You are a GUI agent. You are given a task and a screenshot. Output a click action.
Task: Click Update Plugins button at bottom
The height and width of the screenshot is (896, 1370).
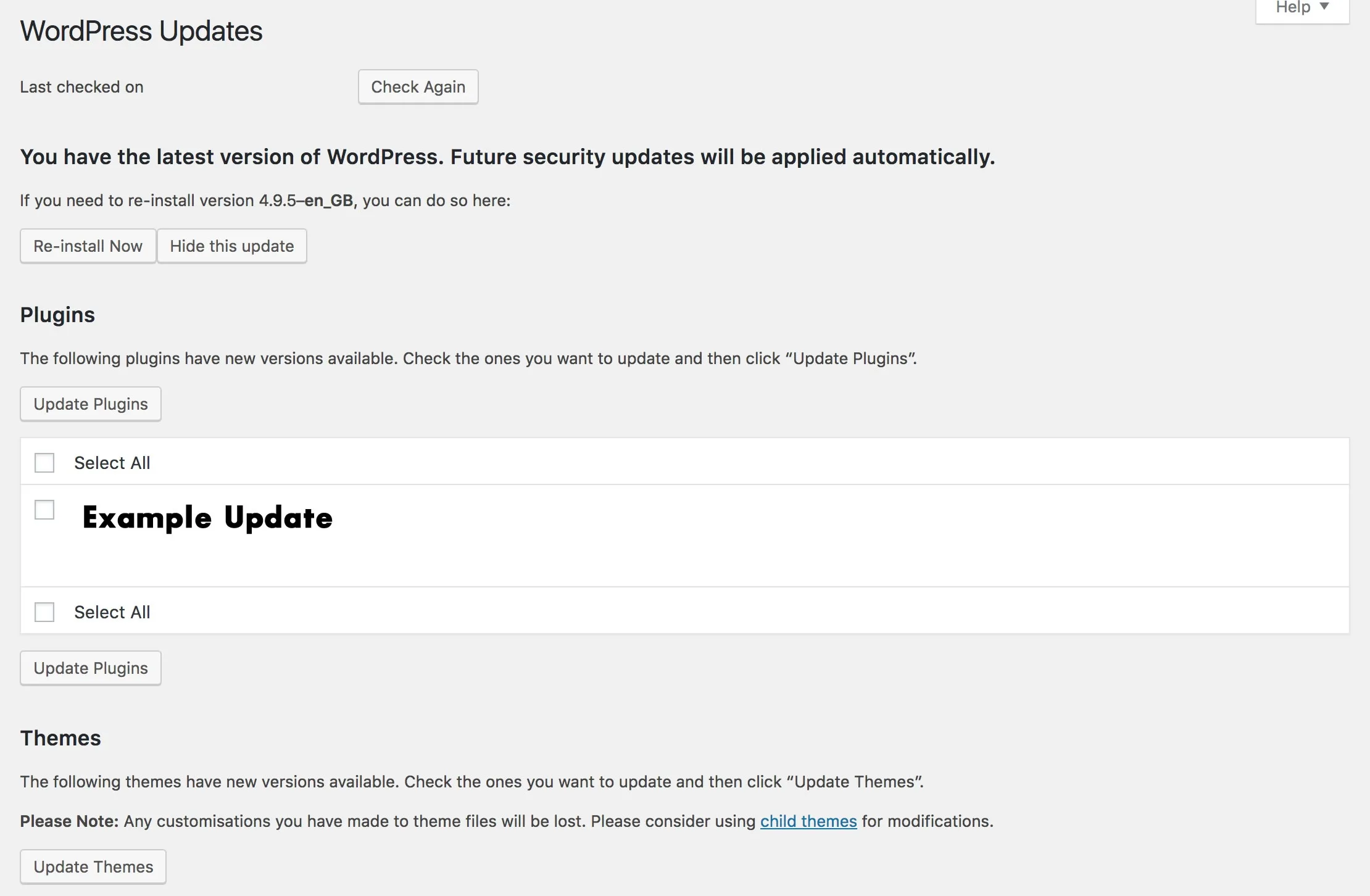pos(90,668)
